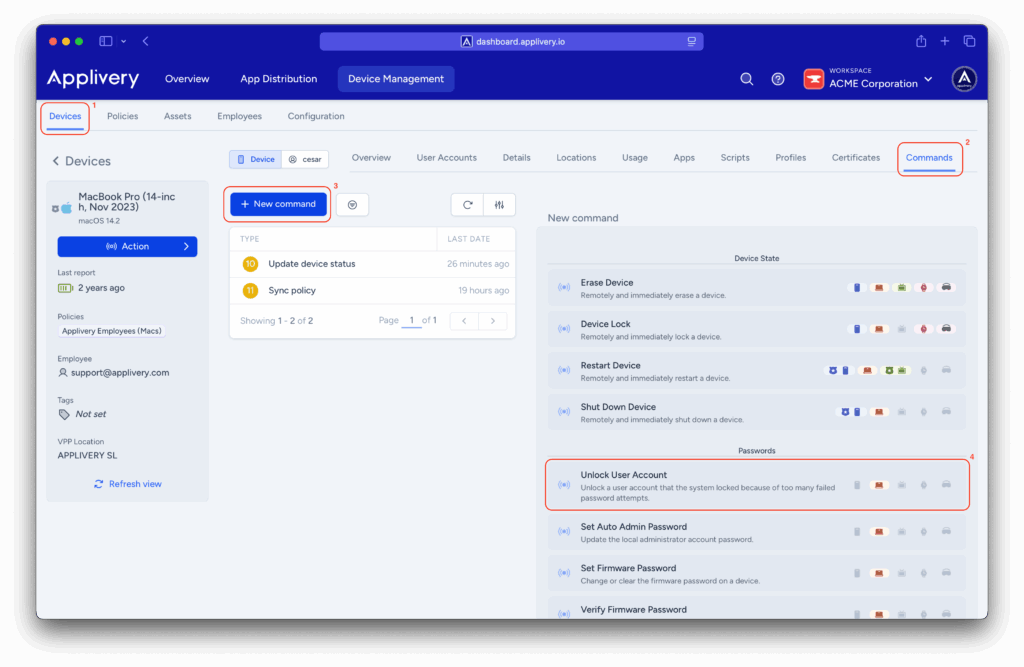Viewport: 1024px width, 667px height.
Task: Go to next page of commands
Action: [492, 321]
